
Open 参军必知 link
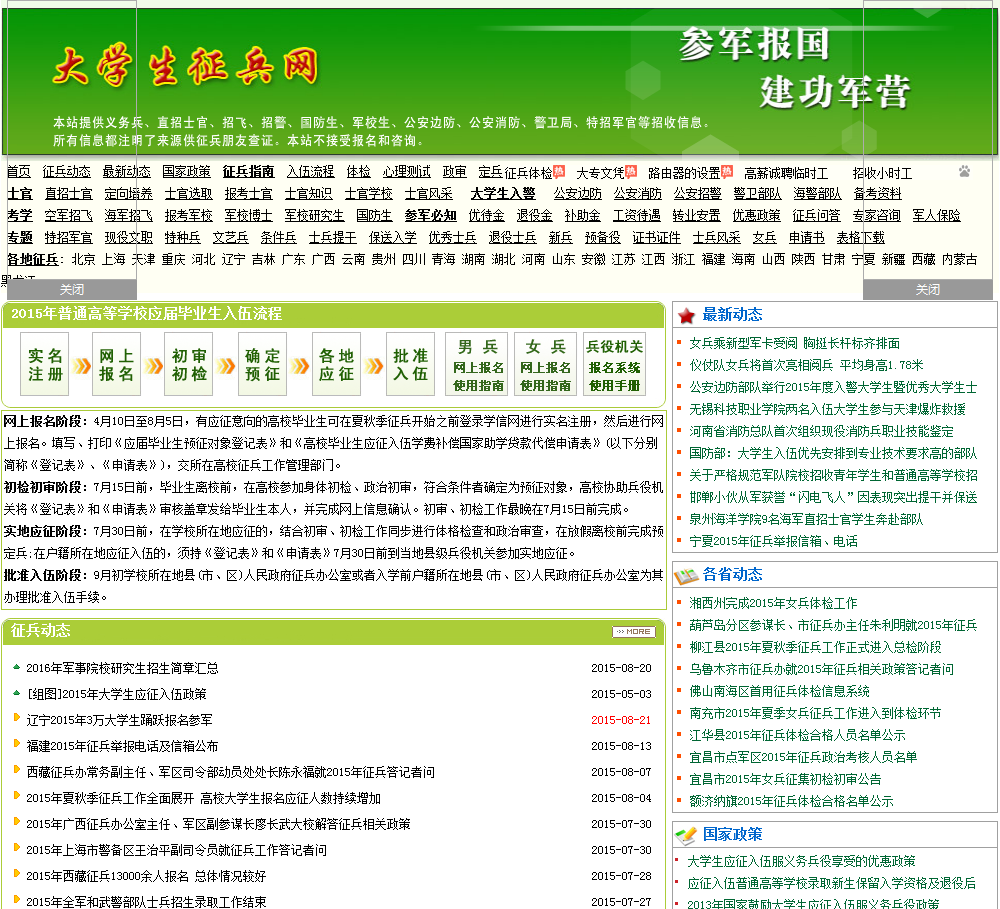pos(430,216)
